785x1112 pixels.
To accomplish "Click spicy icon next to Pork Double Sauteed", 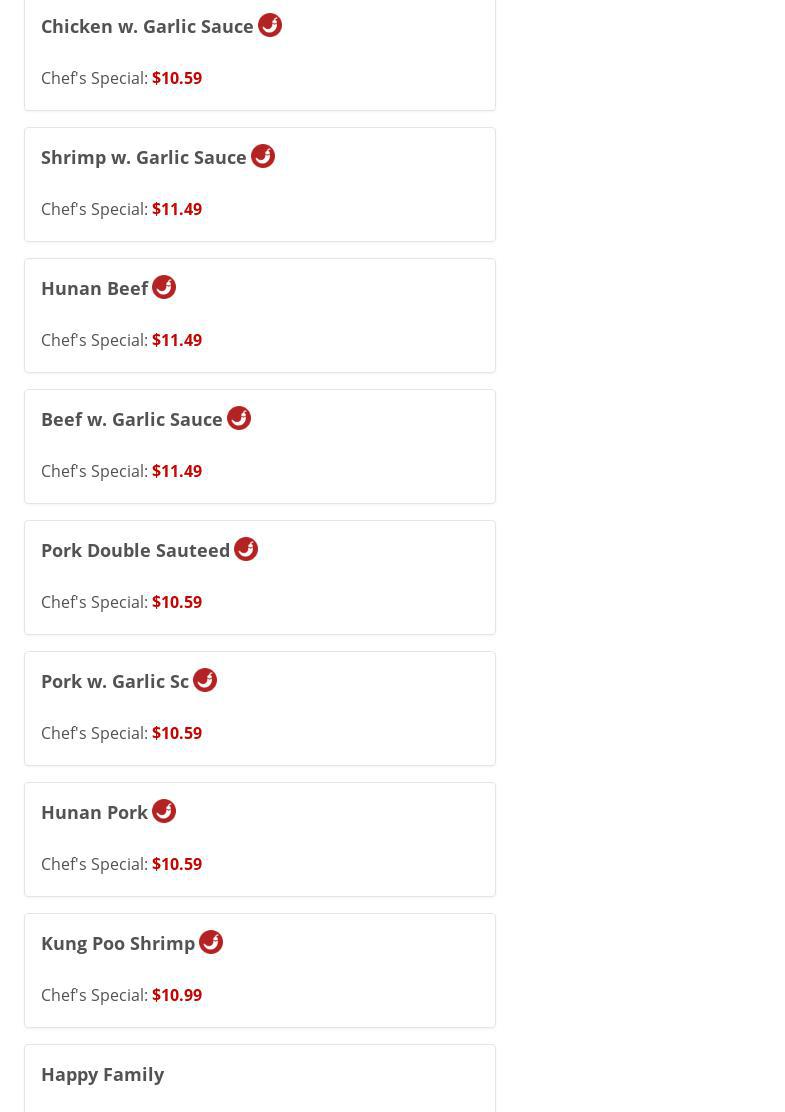I will click(x=246, y=549).
